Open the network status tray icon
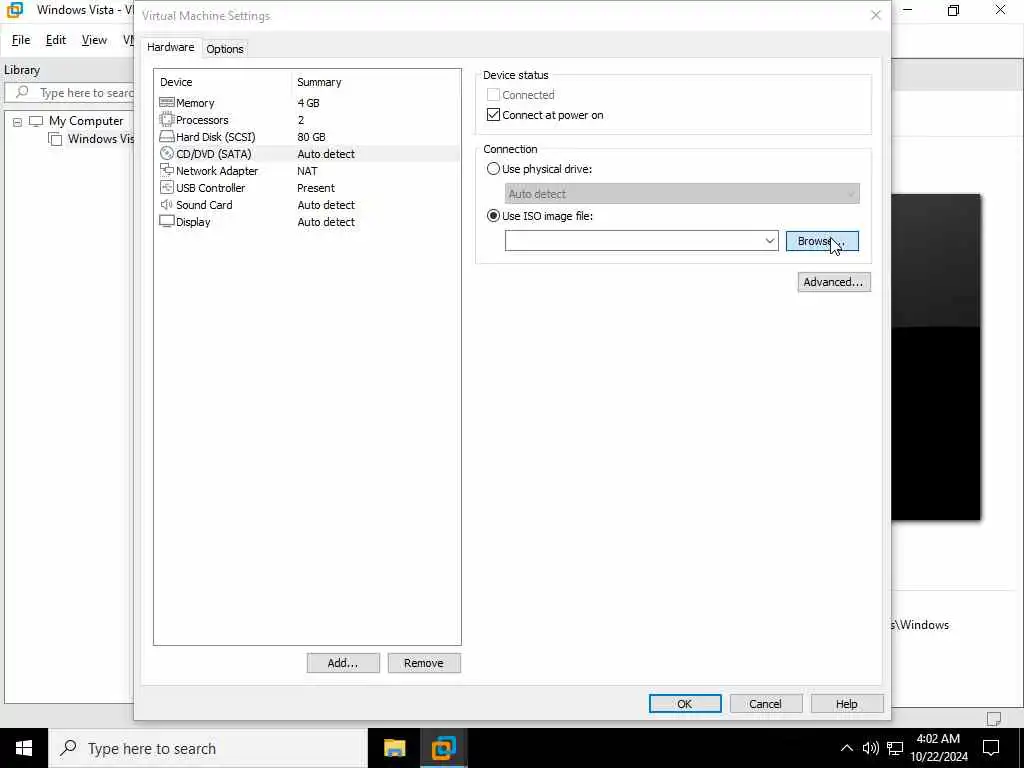The width and height of the screenshot is (1024, 768). 895,748
